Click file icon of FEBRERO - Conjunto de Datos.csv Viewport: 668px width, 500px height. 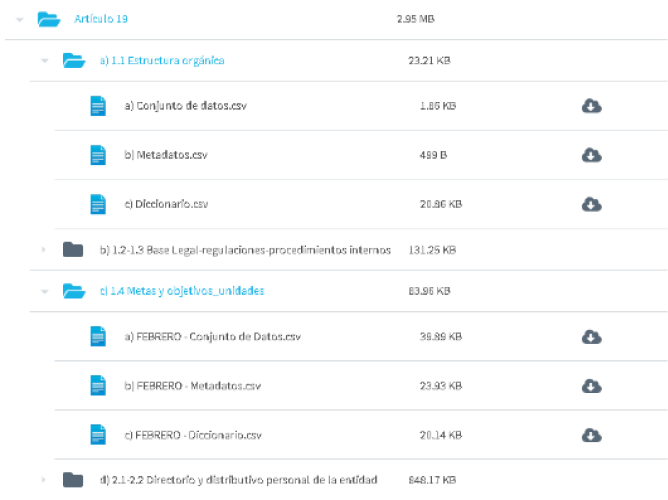pos(98,336)
